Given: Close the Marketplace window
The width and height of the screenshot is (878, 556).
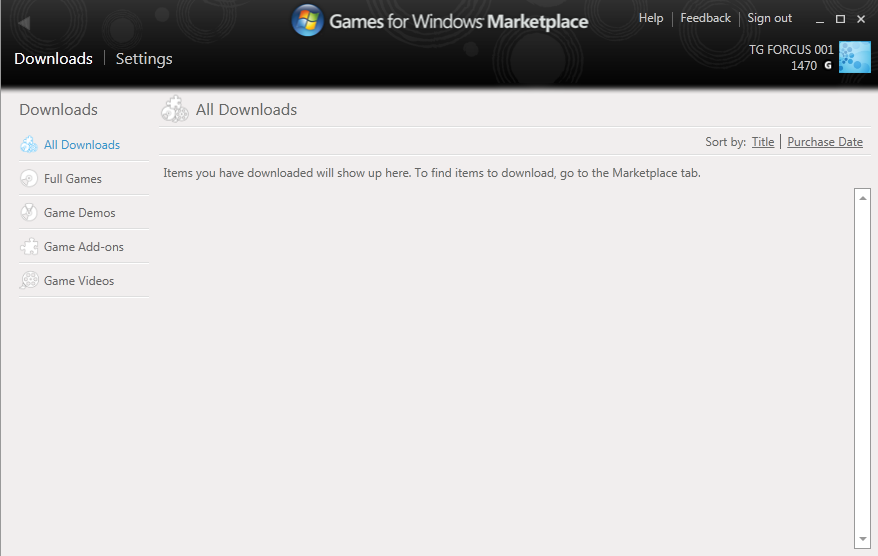Looking at the screenshot, I should coord(861,19).
